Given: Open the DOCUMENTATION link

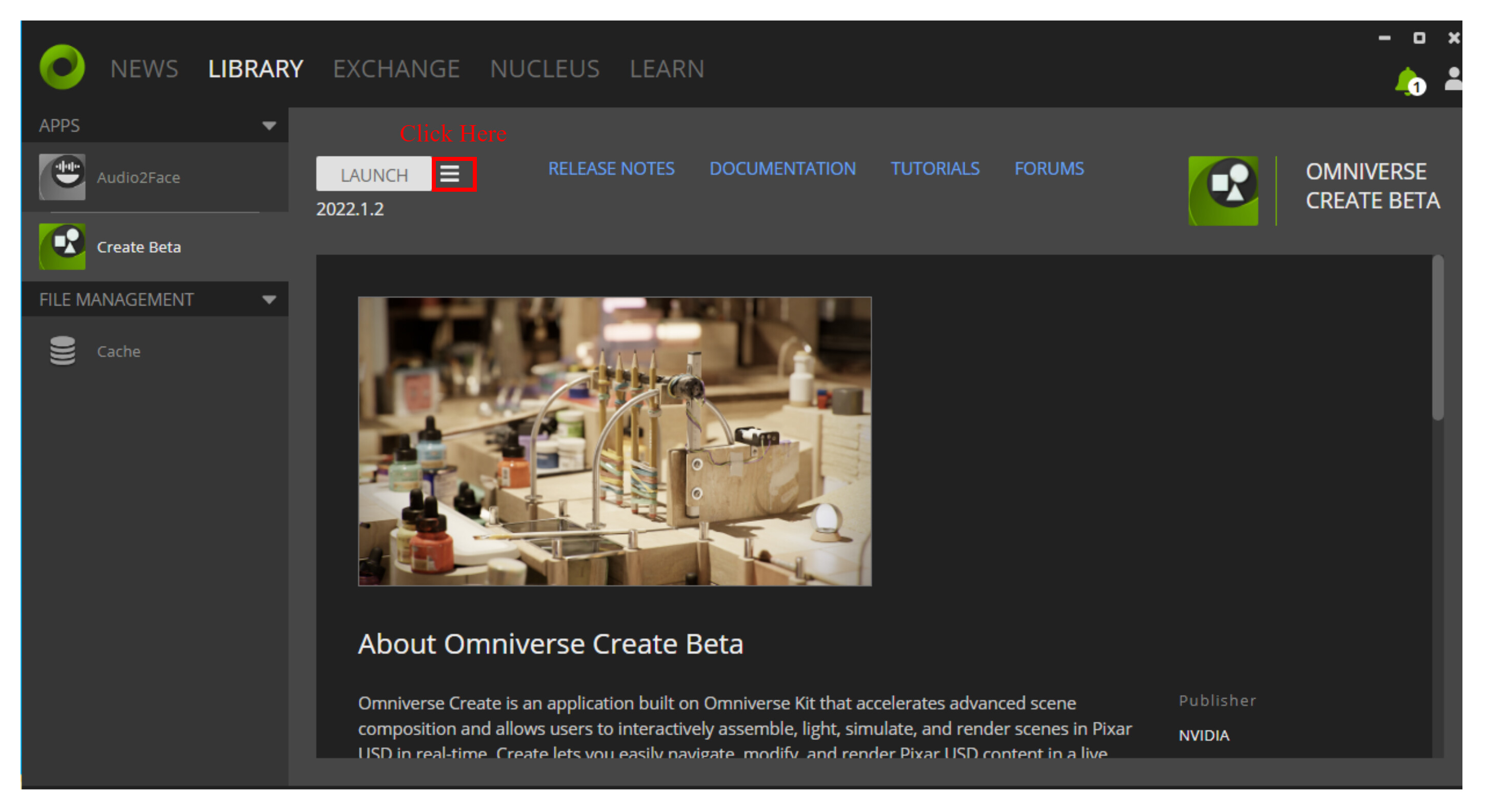Looking at the screenshot, I should (x=781, y=169).
